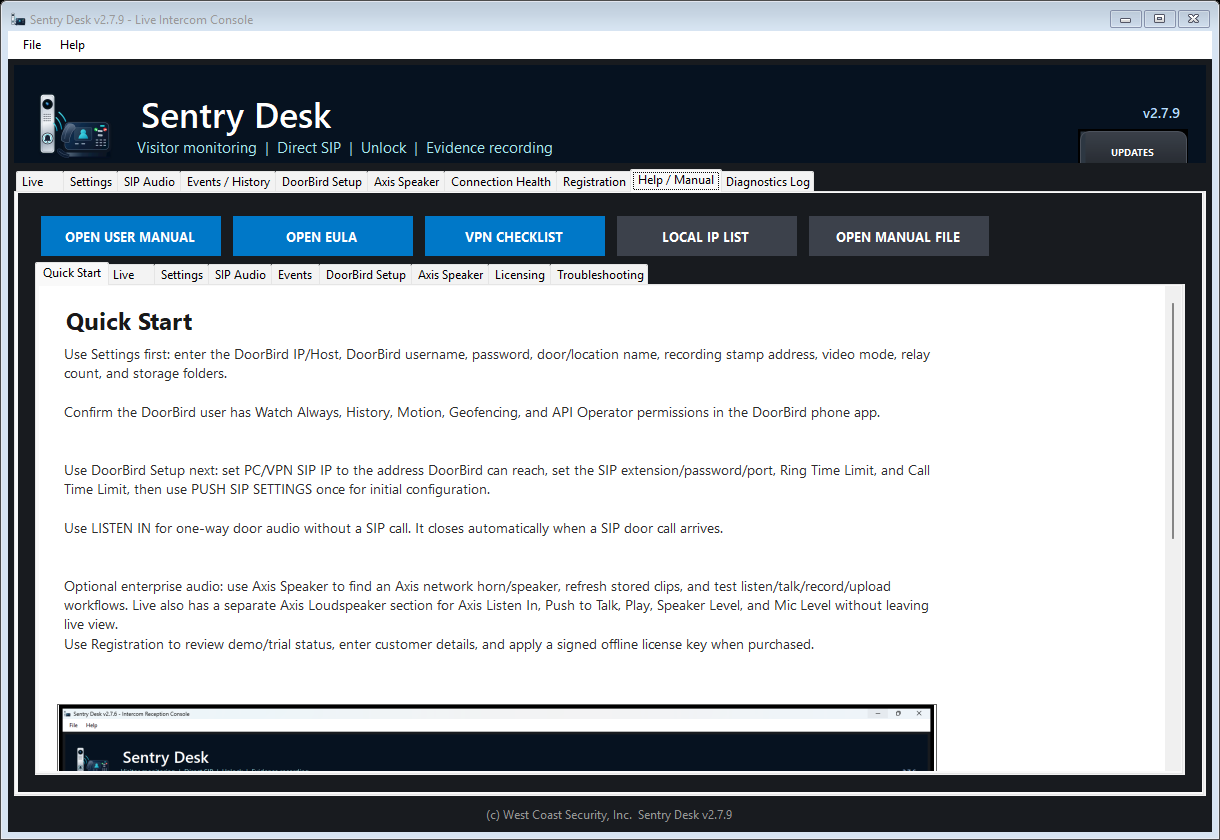Click the Evidence recording tagline text
Image resolution: width=1220 pixels, height=840 pixels.
point(489,148)
